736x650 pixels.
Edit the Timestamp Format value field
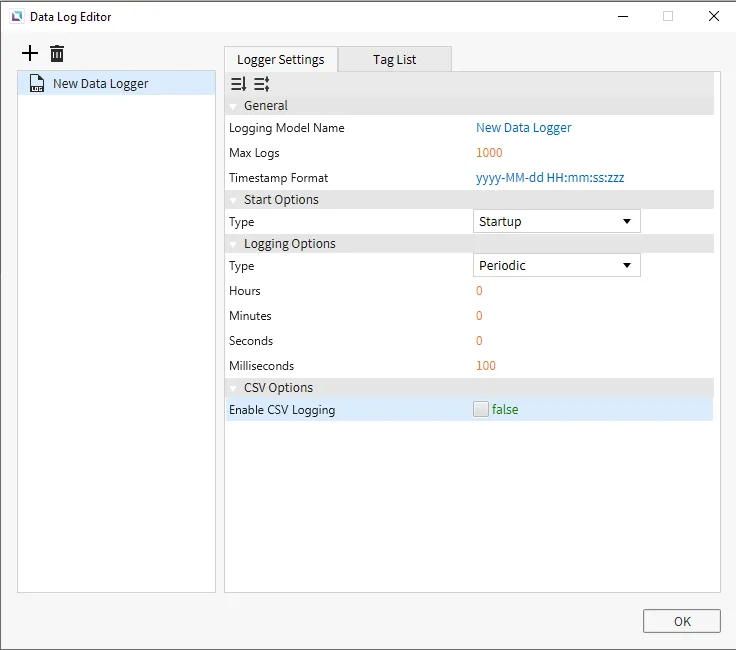click(x=550, y=178)
